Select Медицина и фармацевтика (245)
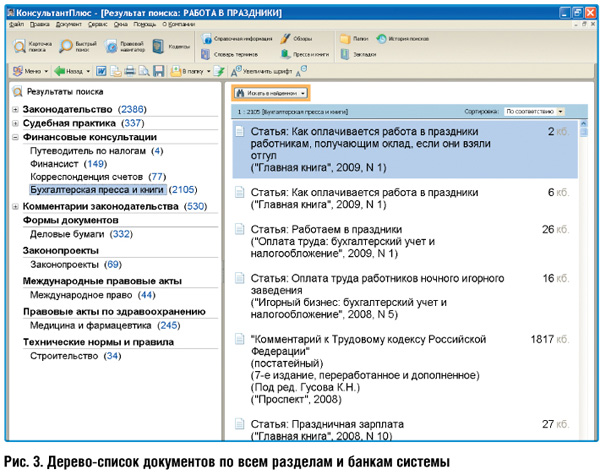The image size is (600, 475). pyautogui.click(x=105, y=325)
